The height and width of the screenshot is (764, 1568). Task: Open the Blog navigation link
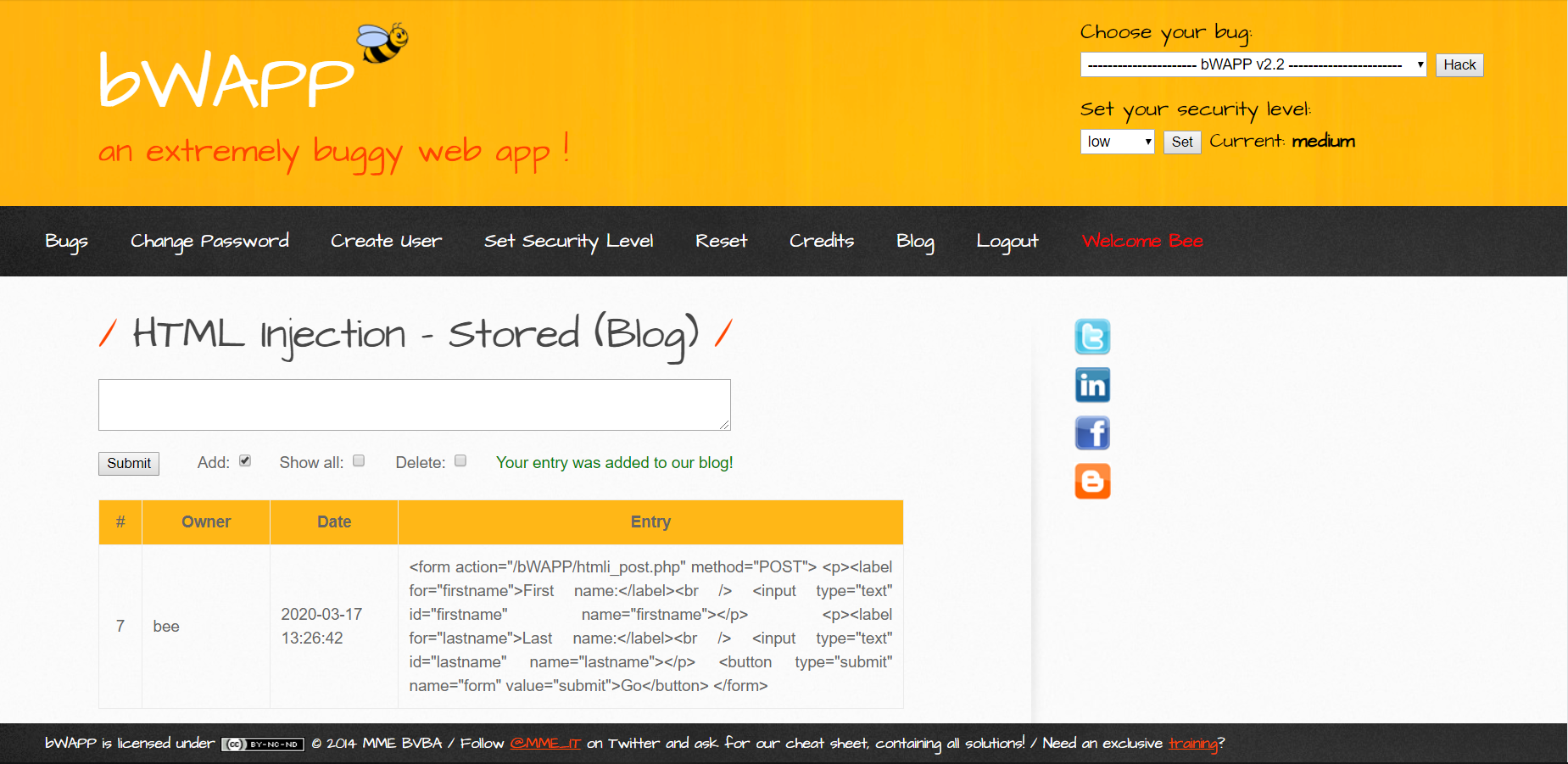pyautogui.click(x=915, y=242)
